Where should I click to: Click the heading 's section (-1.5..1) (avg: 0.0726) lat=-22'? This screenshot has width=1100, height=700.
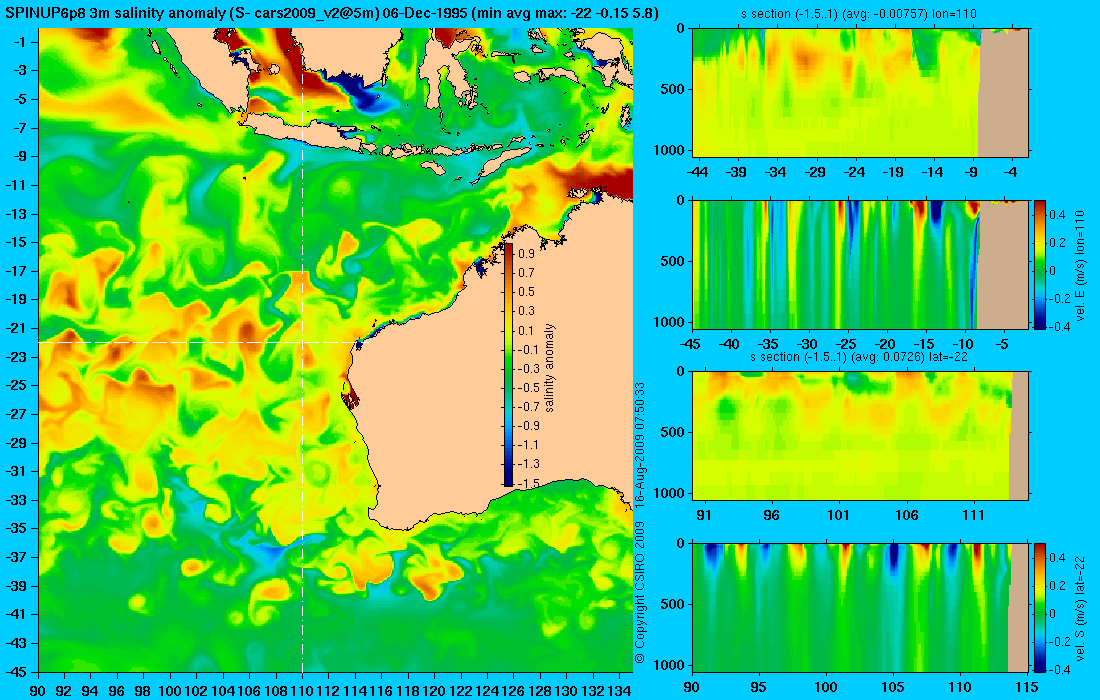(859, 356)
